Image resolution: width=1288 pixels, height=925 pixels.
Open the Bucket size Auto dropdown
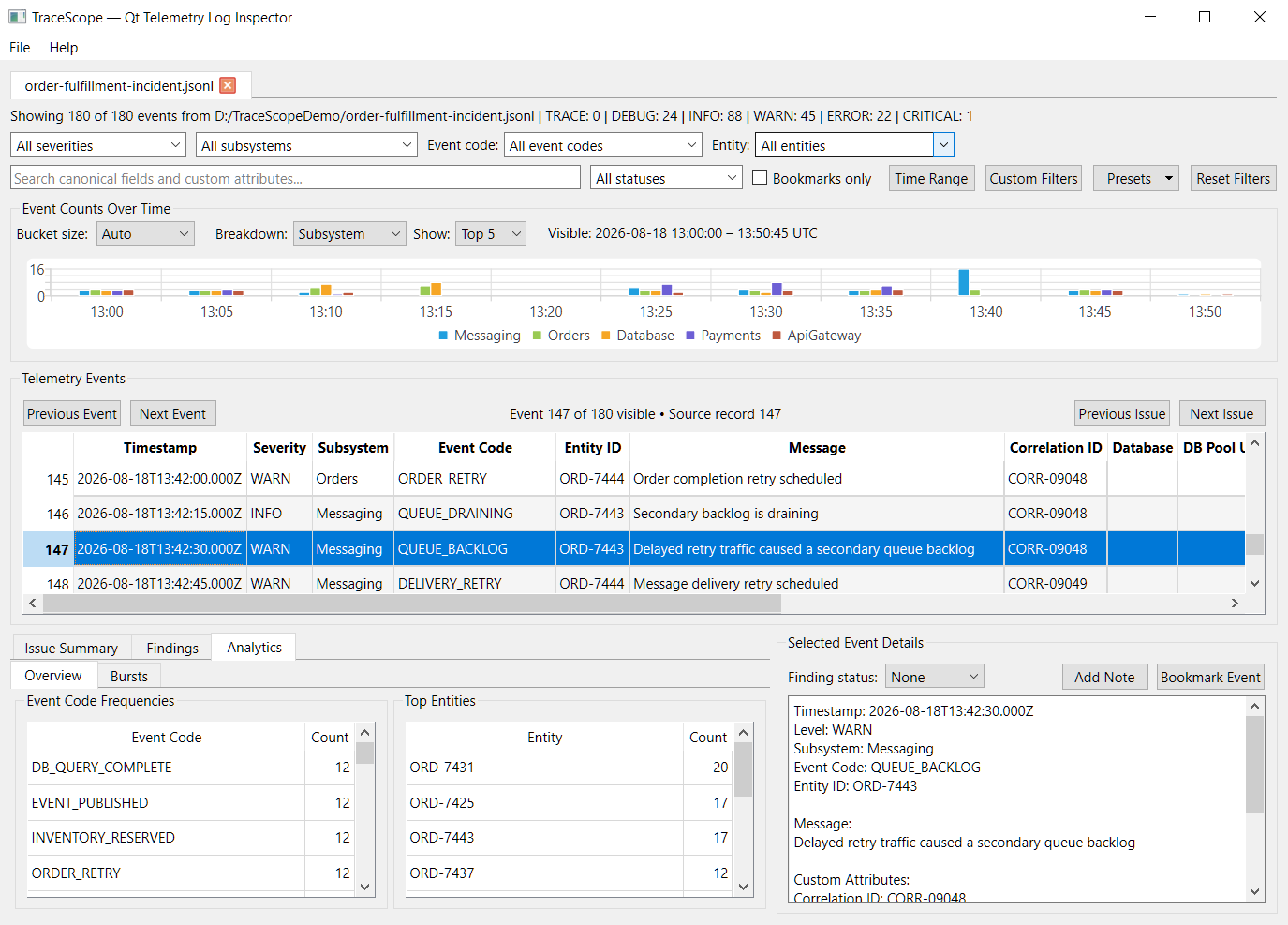pos(145,233)
